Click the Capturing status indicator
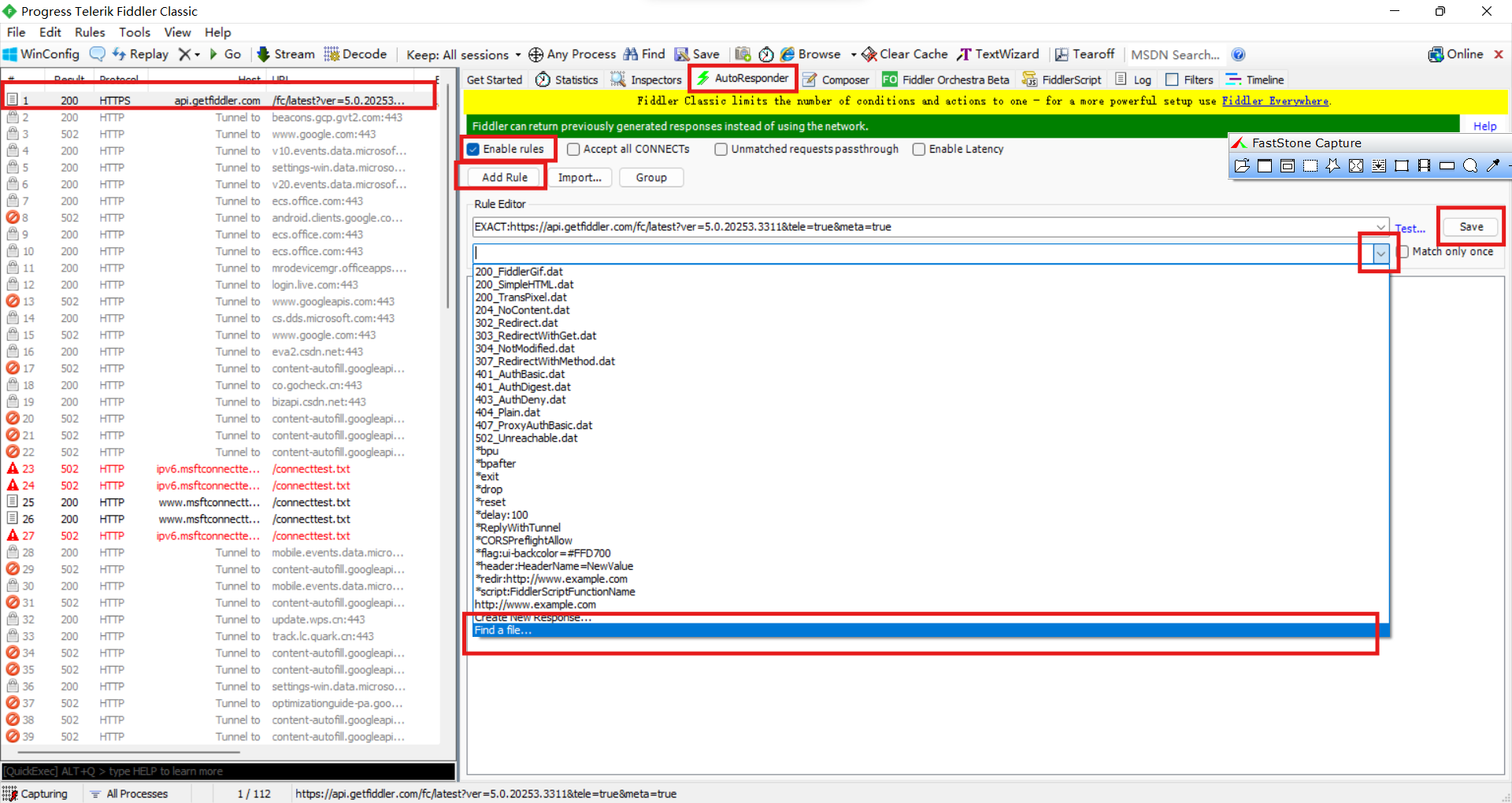The height and width of the screenshot is (803, 1512). [x=36, y=794]
